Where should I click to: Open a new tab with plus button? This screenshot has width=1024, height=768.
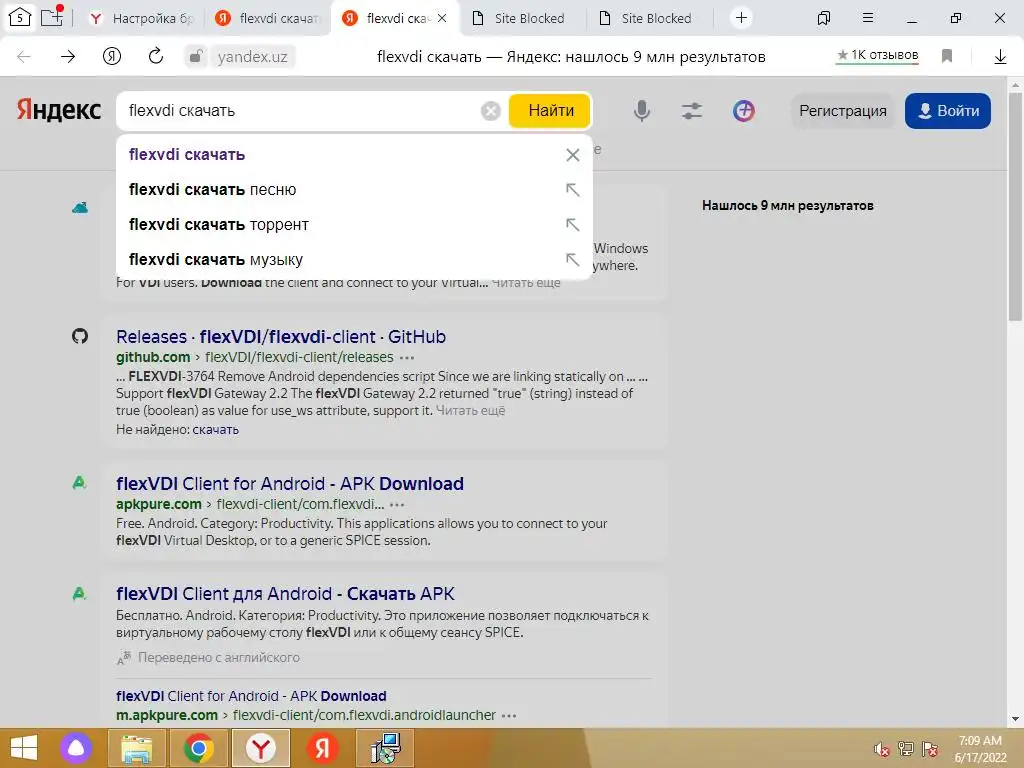click(x=741, y=18)
